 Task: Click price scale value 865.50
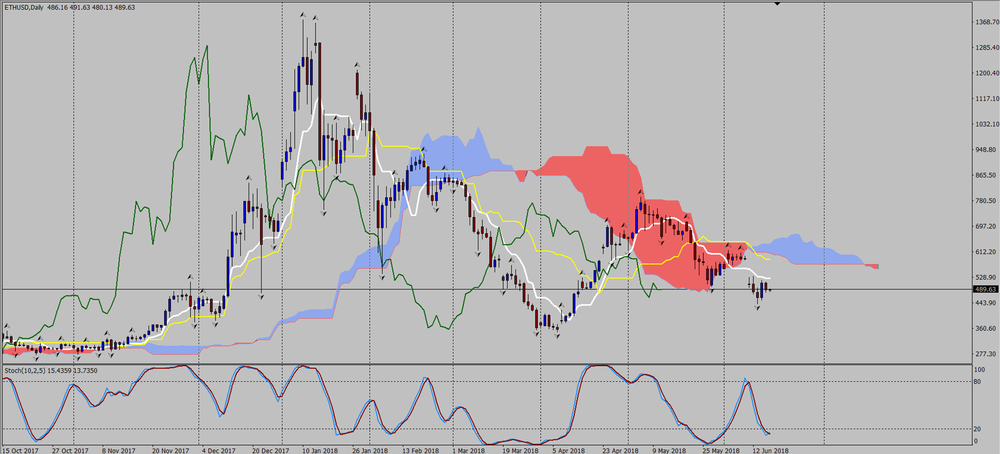(986, 175)
